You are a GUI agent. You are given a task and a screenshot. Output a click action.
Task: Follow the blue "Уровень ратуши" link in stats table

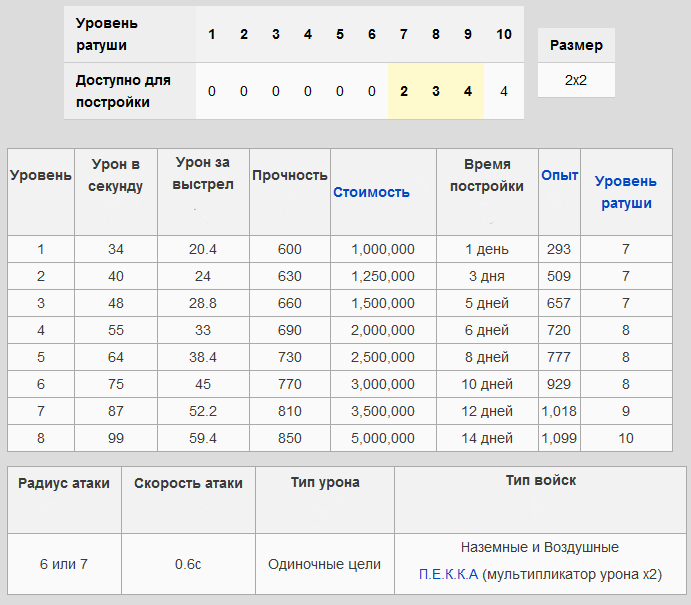tap(626, 192)
